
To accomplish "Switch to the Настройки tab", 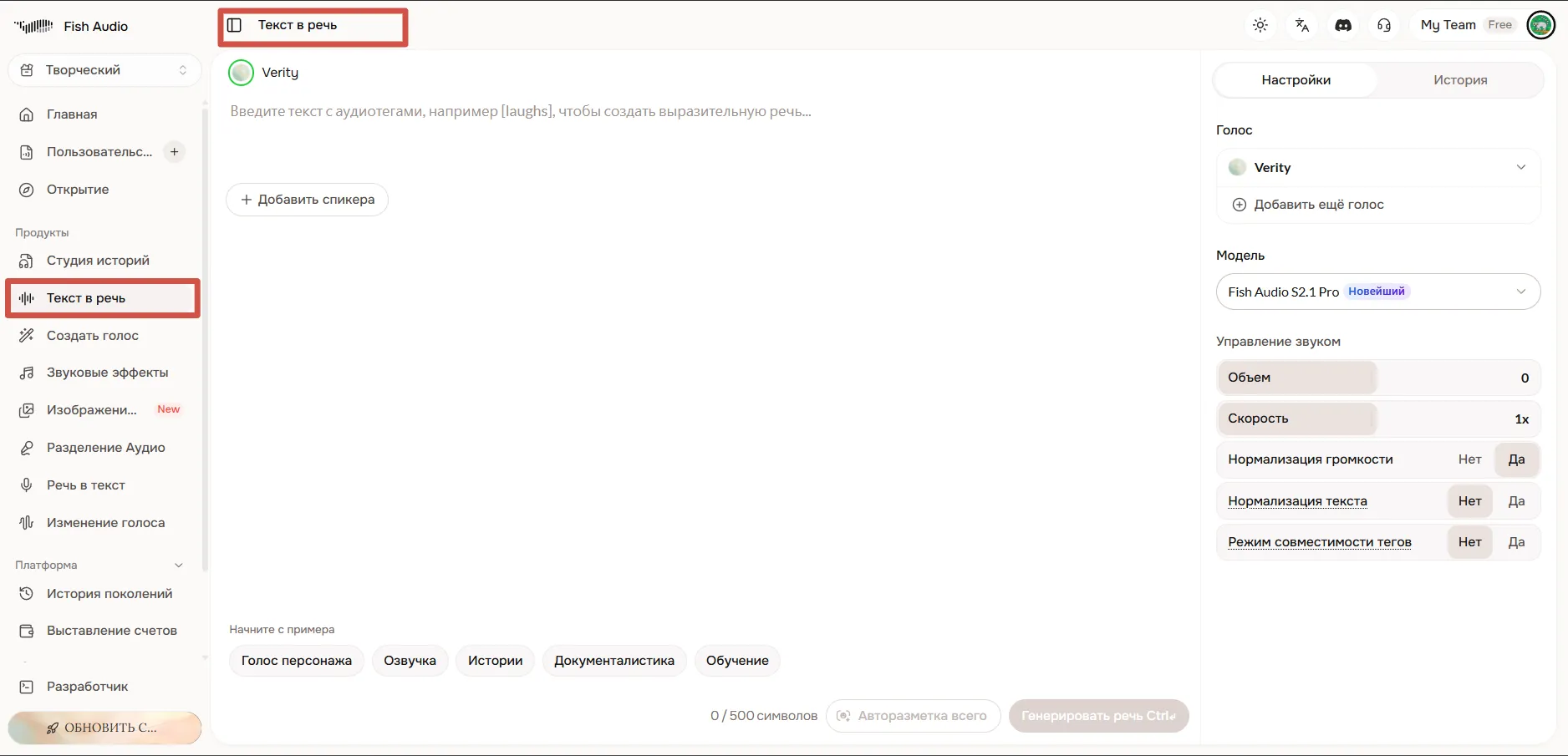I will point(1296,80).
